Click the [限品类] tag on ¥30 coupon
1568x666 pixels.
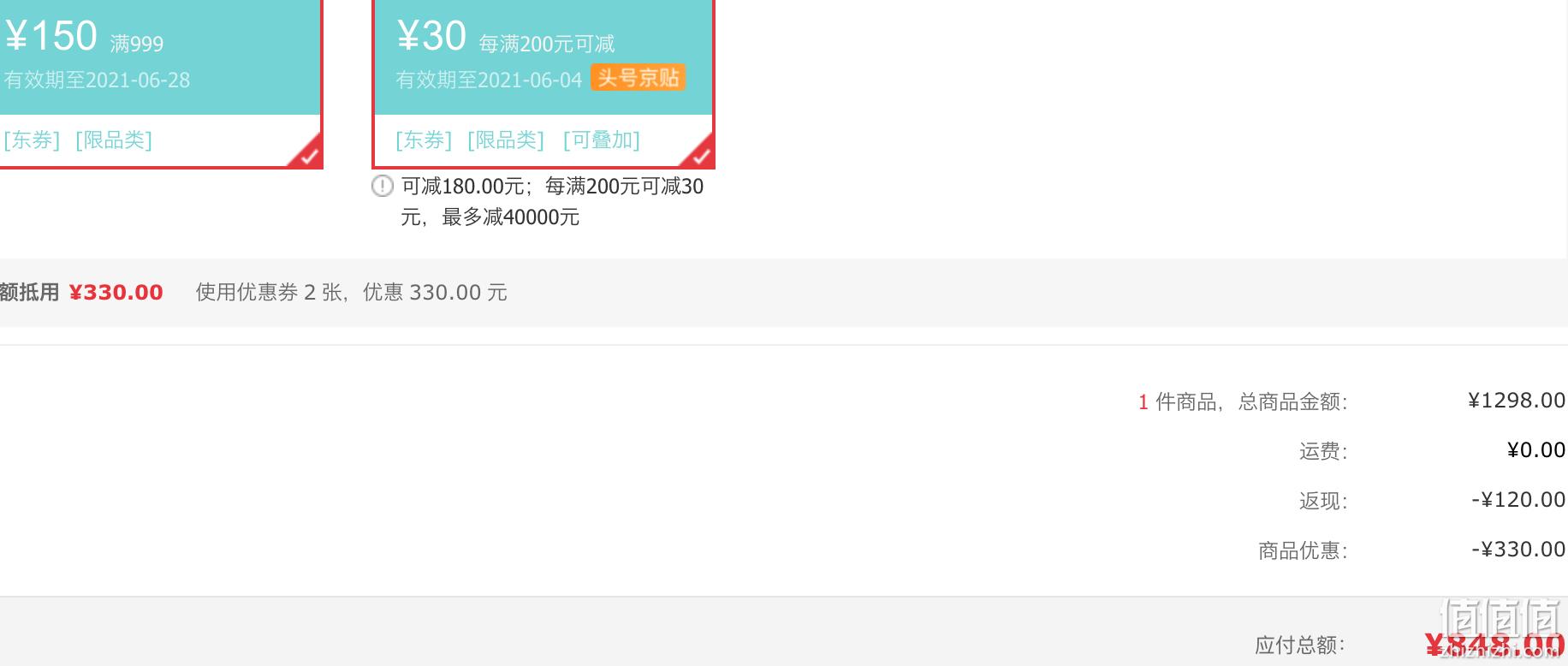506,140
